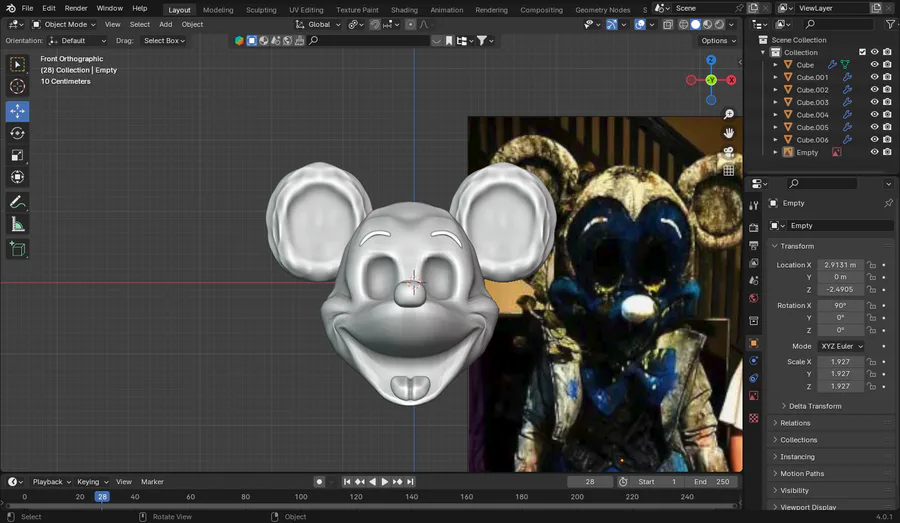Jump to the timeline end frame

[410, 482]
